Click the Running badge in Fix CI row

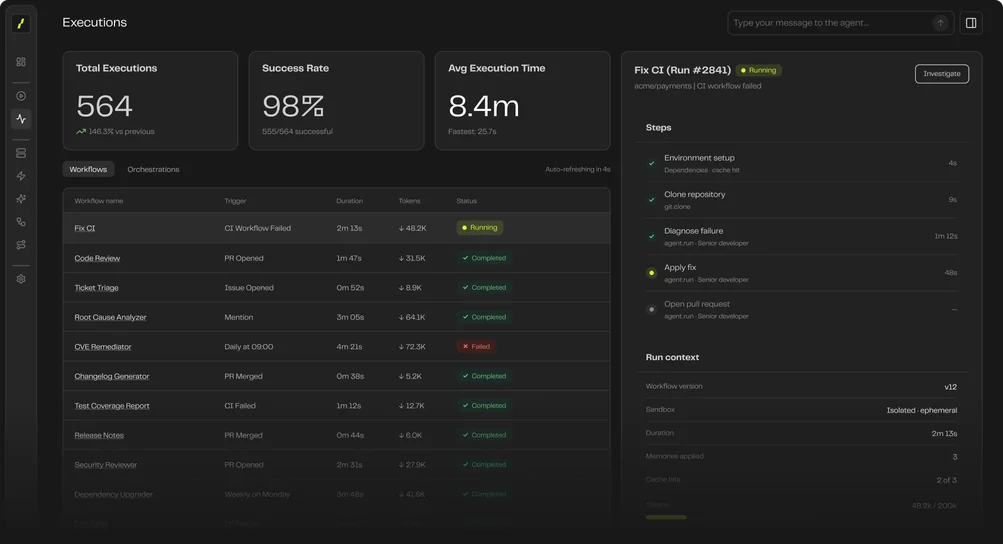480,228
